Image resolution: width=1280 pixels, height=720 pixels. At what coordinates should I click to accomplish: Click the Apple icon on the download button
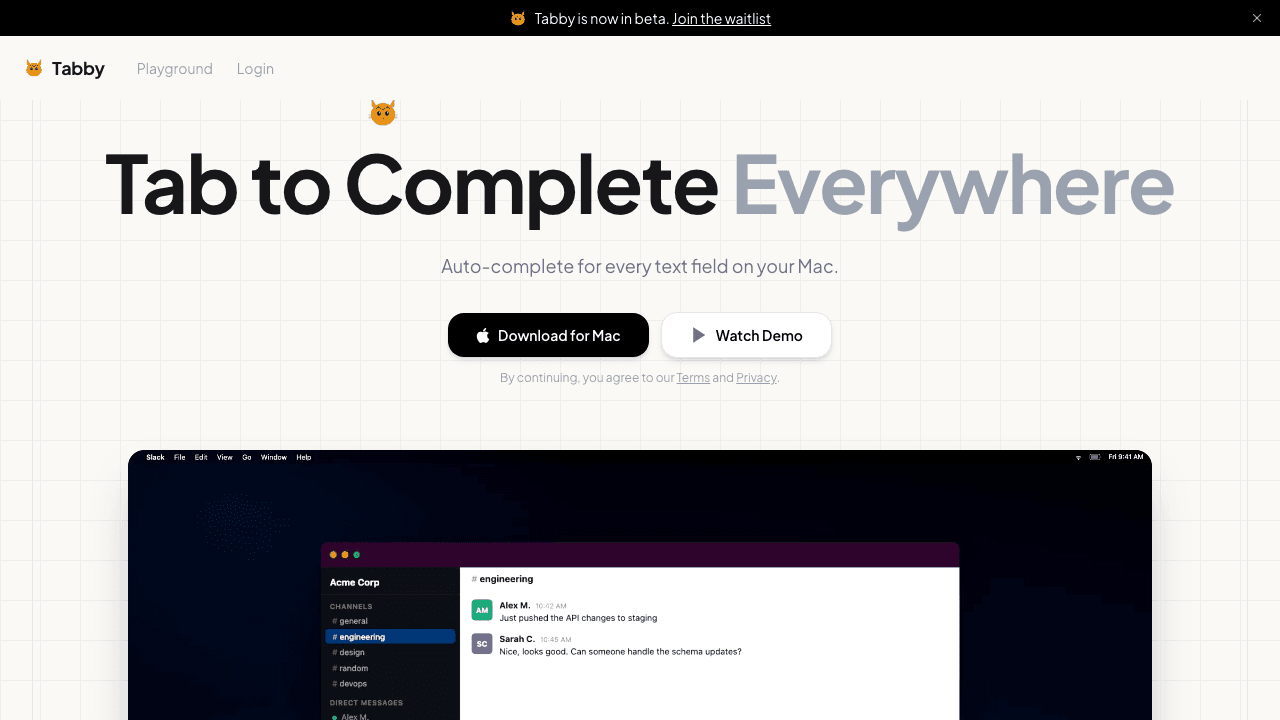pos(483,336)
